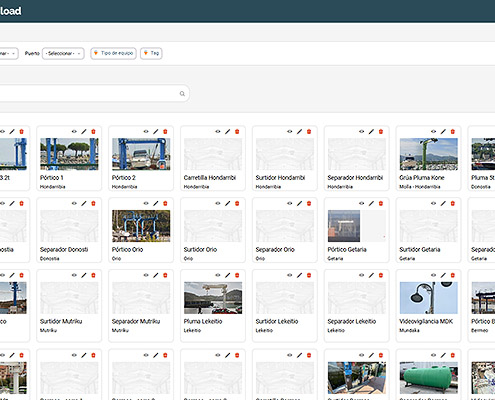
Task: Delete the Surtidor Orio card
Action: click(x=237, y=203)
